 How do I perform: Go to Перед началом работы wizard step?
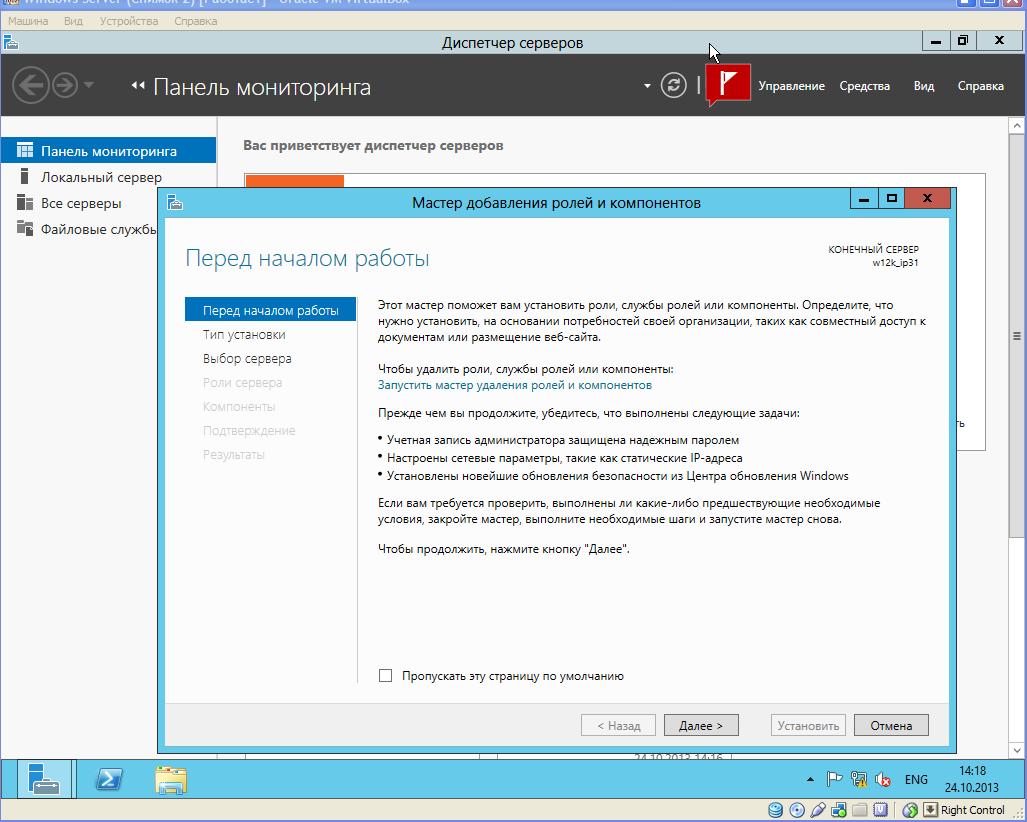(x=271, y=310)
